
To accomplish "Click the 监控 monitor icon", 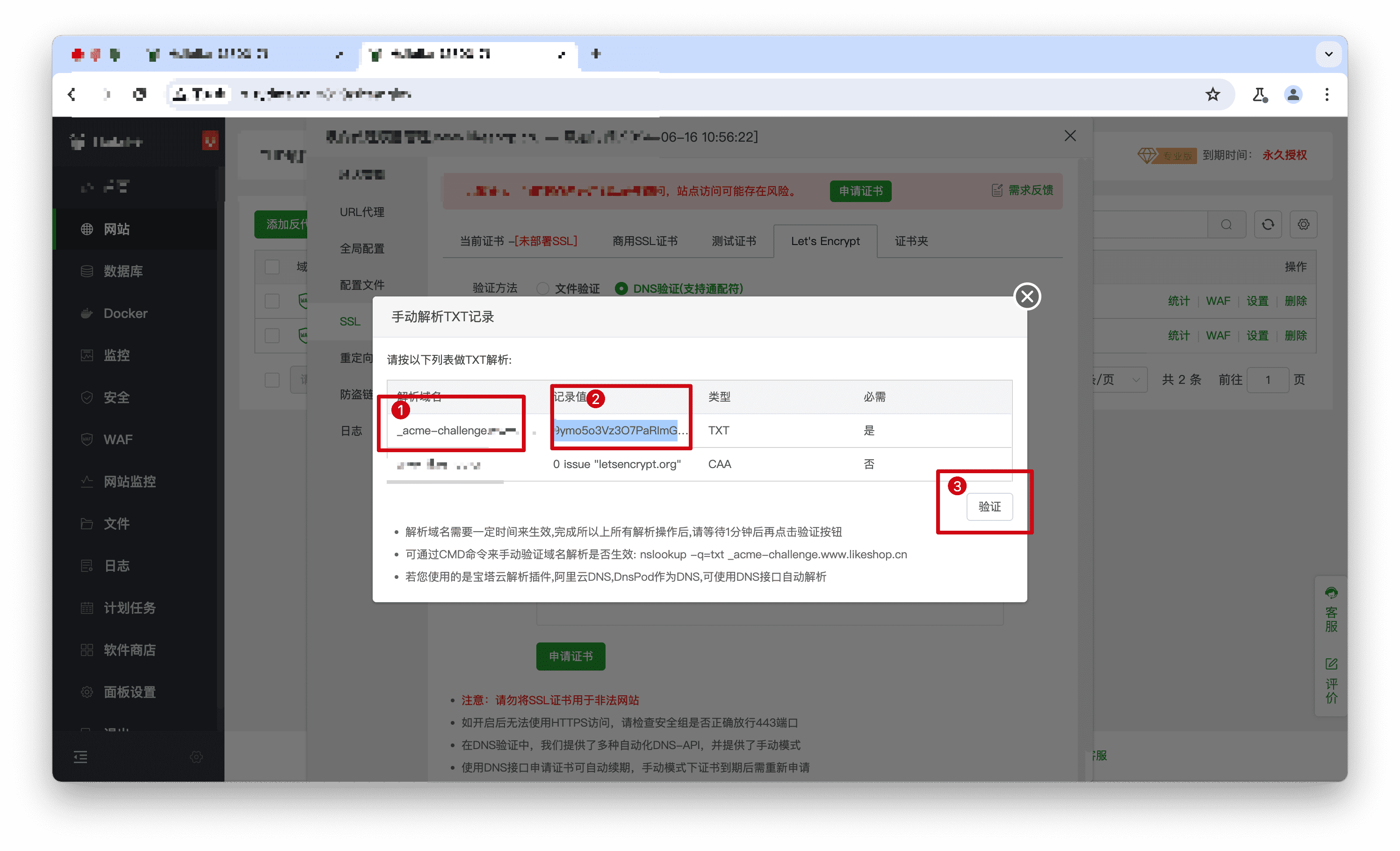I will tap(87, 355).
